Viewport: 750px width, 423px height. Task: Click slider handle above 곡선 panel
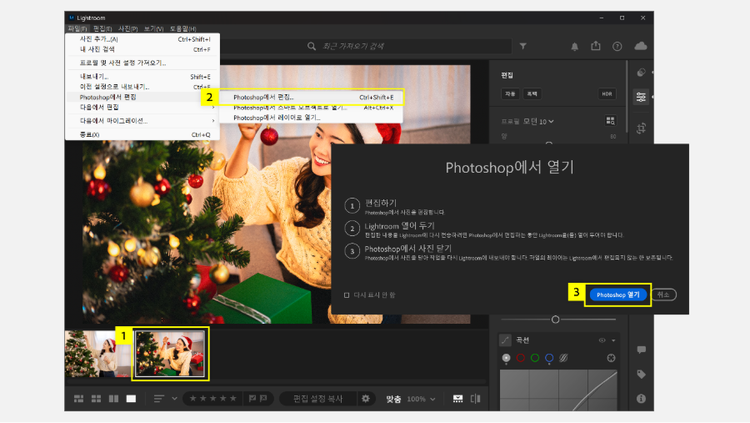[x=555, y=319]
